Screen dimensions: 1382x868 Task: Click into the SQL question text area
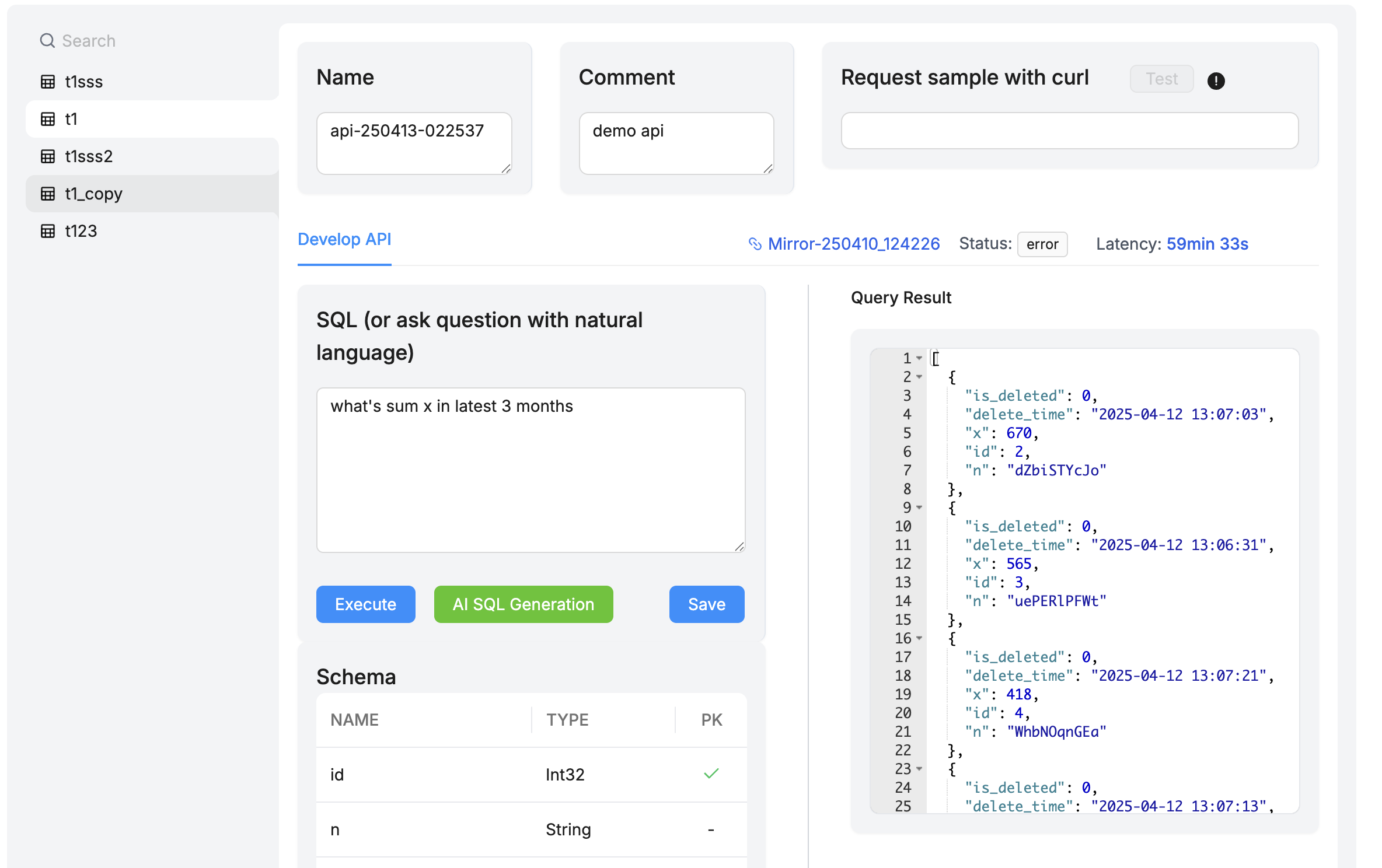(x=531, y=470)
